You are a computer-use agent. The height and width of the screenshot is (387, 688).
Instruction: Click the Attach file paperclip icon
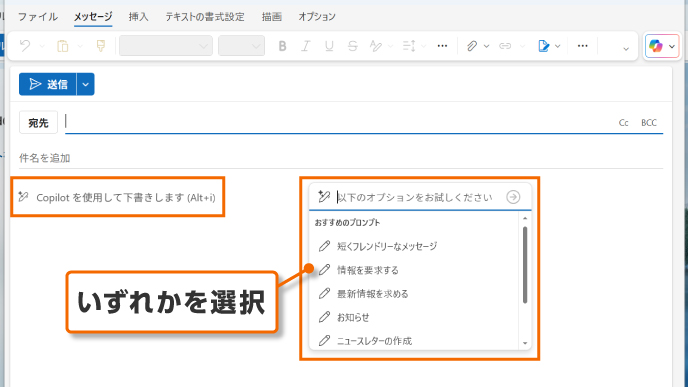tap(472, 46)
